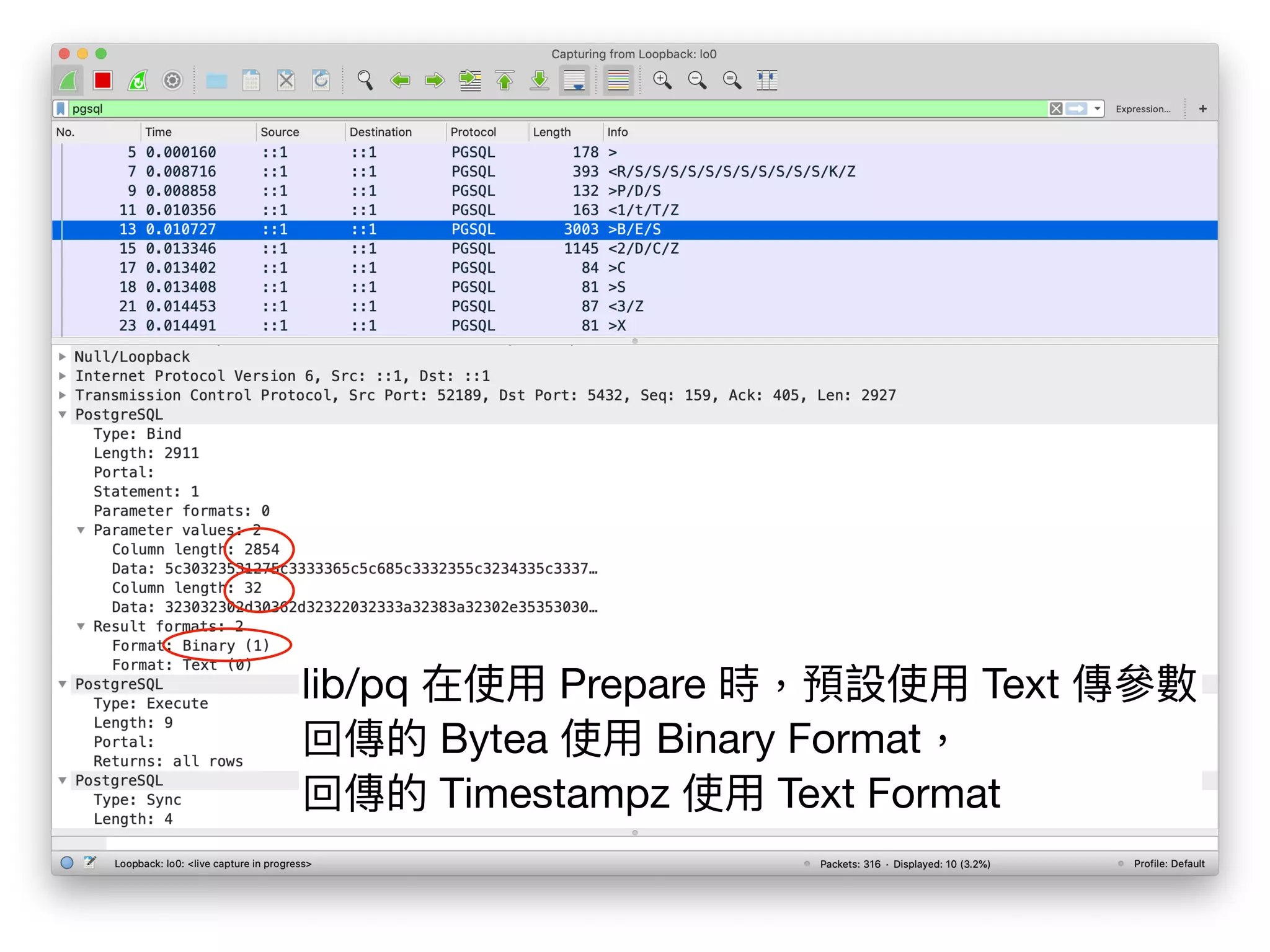Click Go to specified packet icon
The image size is (1270, 952).
(470, 81)
